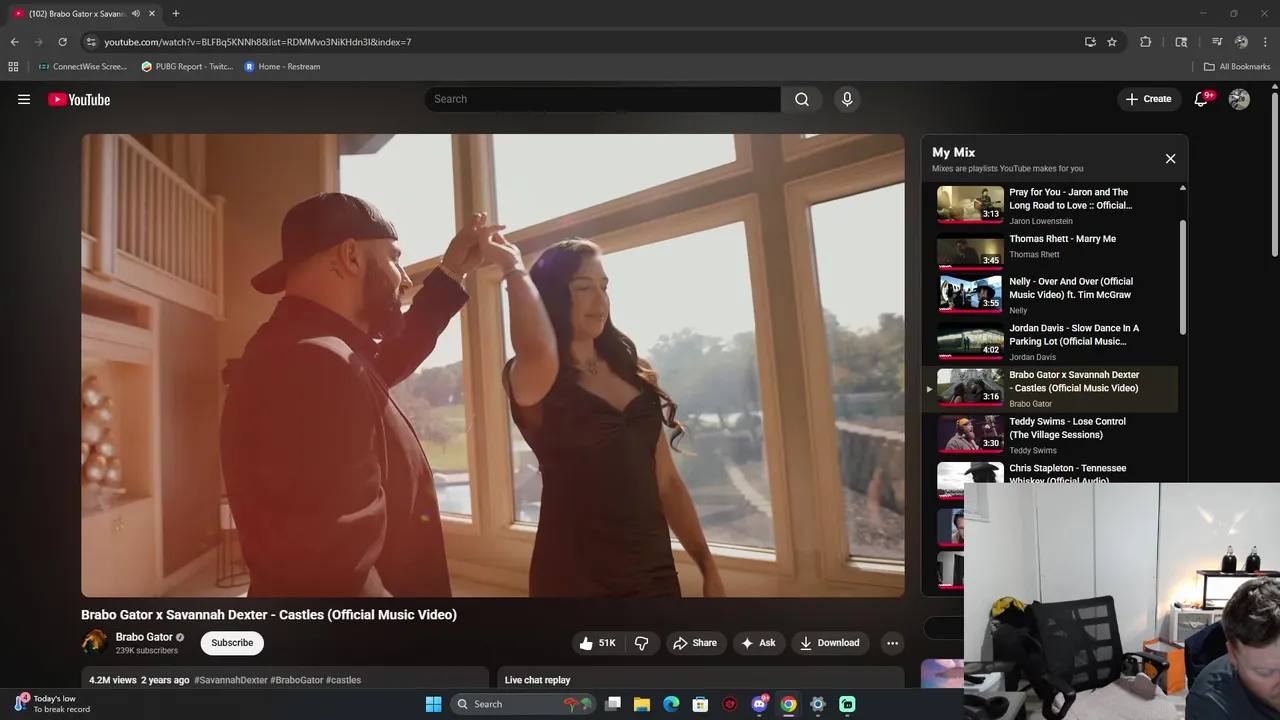Open the Chrome tab search icon
Image resolution: width=1280 pixels, height=720 pixels.
coord(1181,42)
